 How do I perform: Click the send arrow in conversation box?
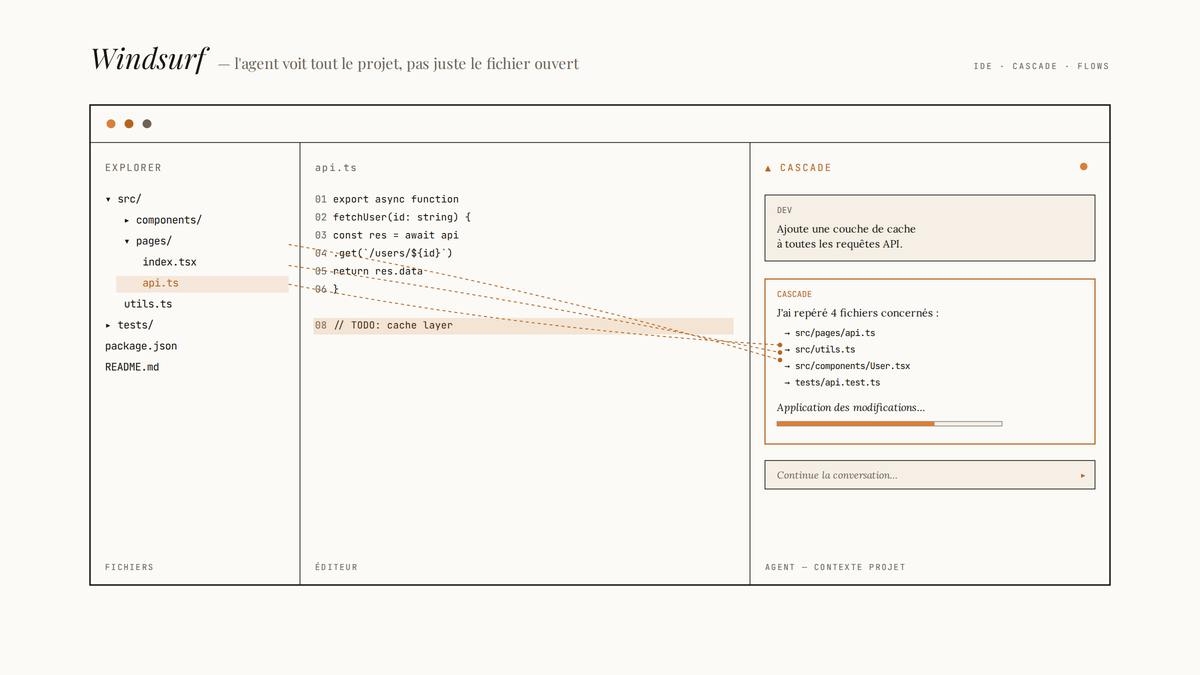point(1083,475)
